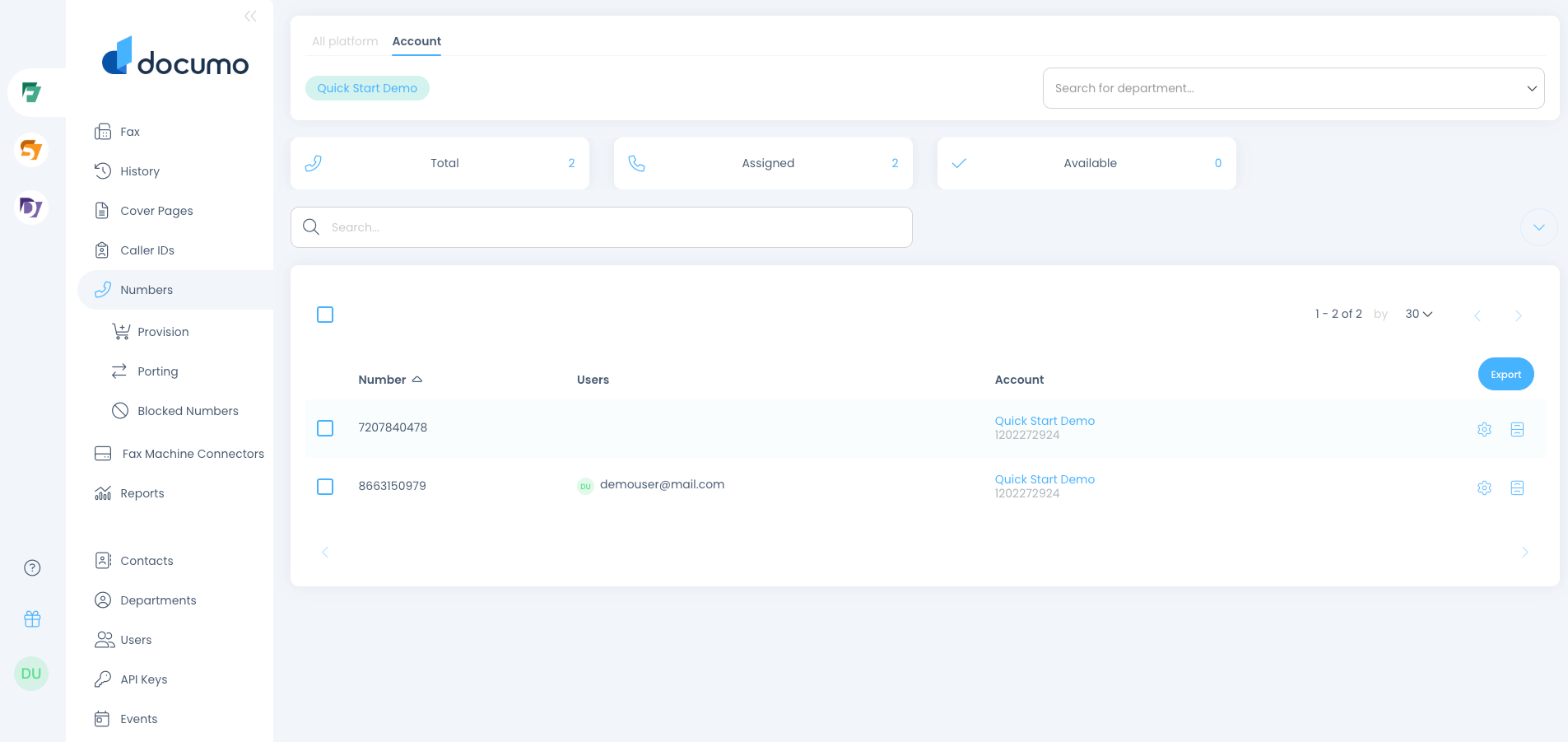Open the green Documo Fax app icon
This screenshot has width=1568, height=742.
pos(31,92)
